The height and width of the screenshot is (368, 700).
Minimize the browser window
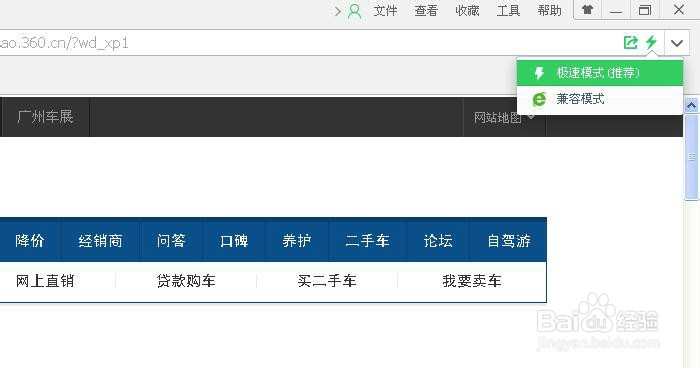616,10
